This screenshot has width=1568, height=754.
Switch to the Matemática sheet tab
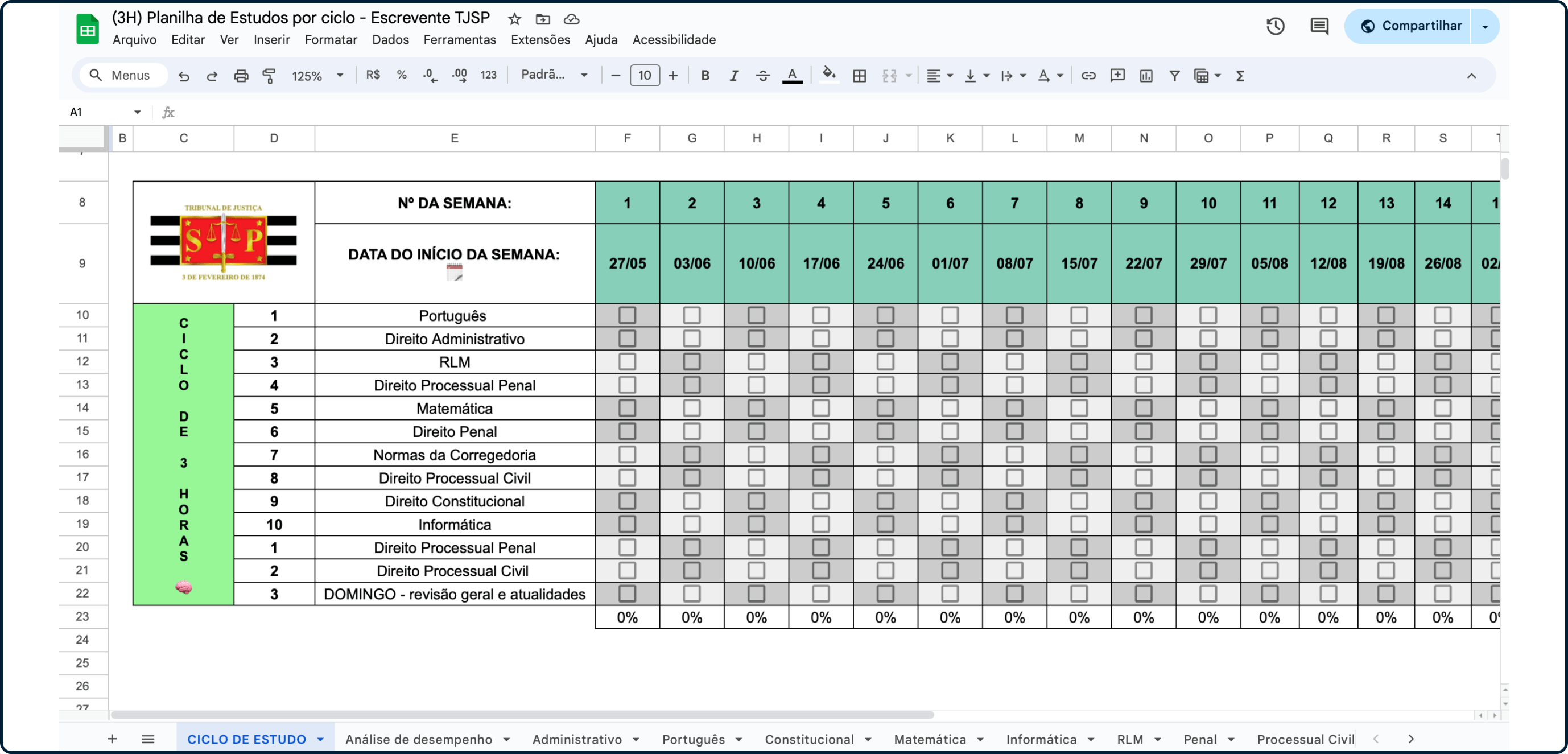click(x=930, y=739)
